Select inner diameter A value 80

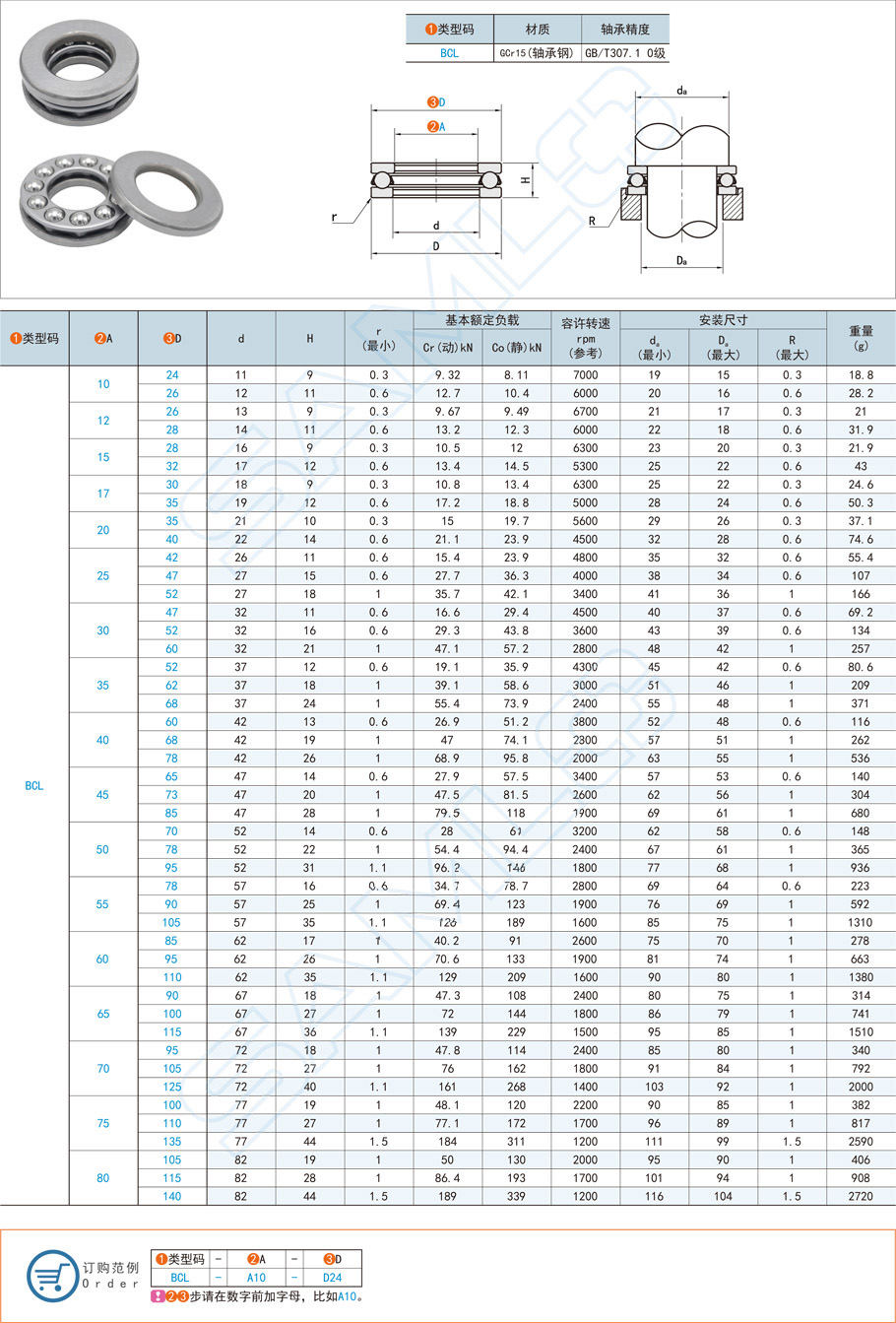point(103,1178)
